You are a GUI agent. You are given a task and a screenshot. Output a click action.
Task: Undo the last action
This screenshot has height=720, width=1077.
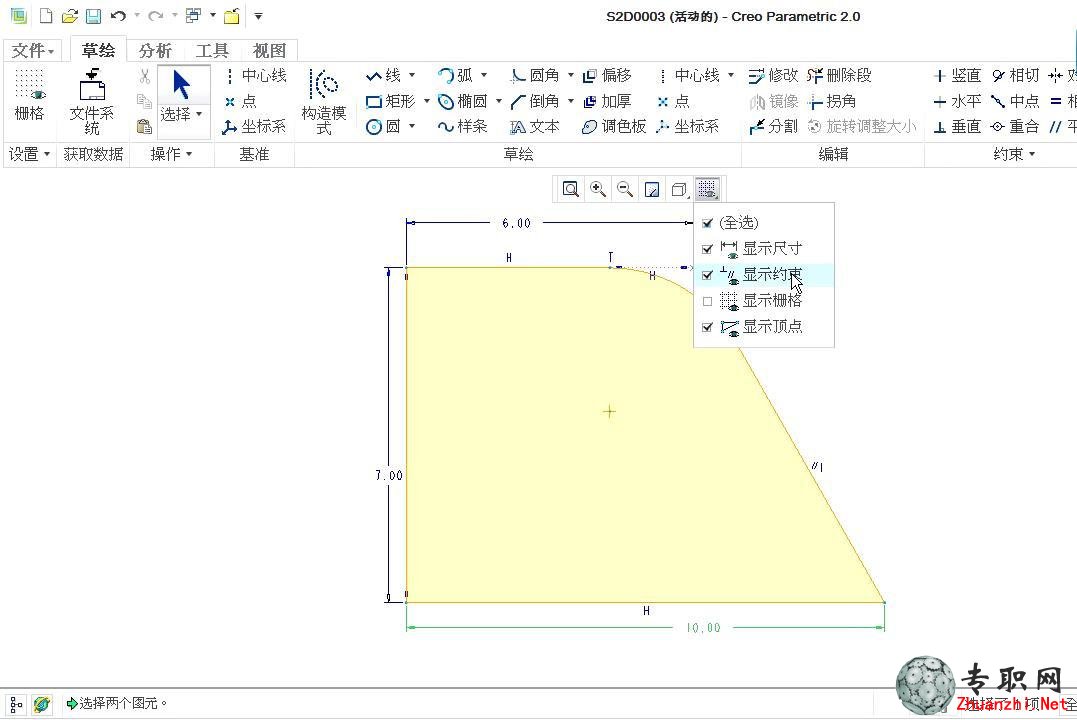(x=118, y=16)
